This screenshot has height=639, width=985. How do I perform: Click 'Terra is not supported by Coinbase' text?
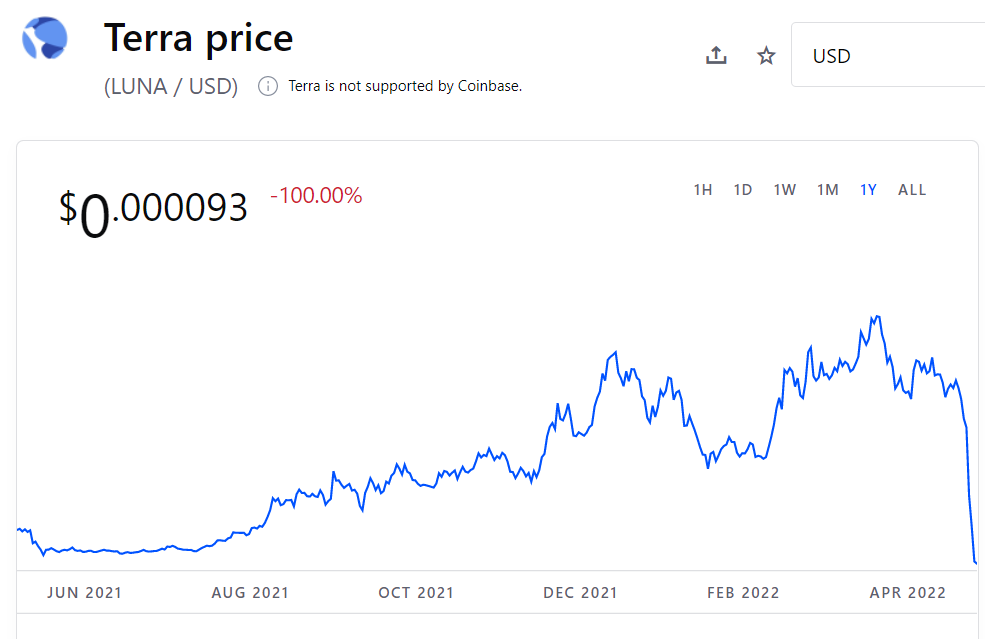click(405, 86)
